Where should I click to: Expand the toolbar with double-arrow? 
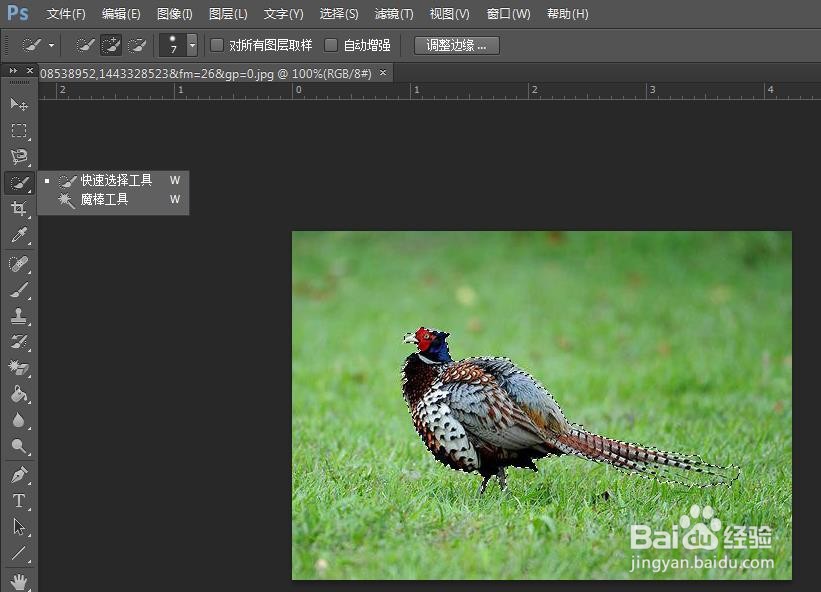pyautogui.click(x=13, y=70)
